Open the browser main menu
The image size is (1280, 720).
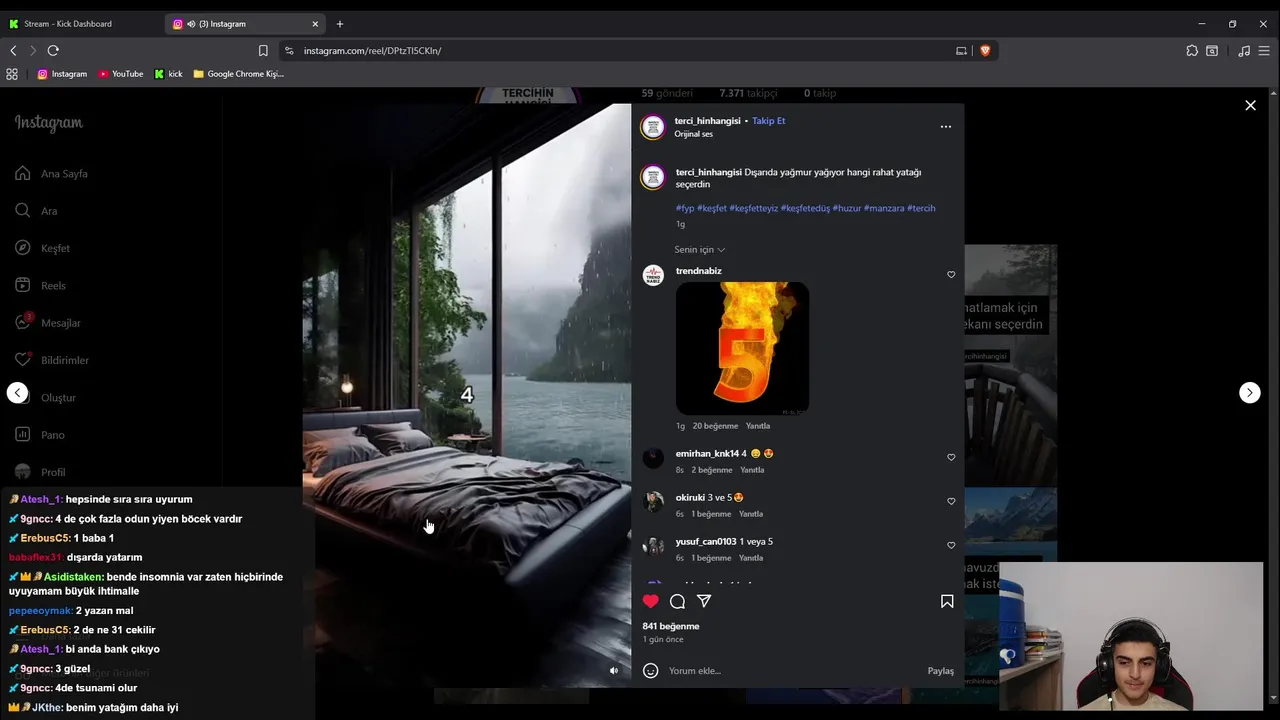(x=1265, y=50)
